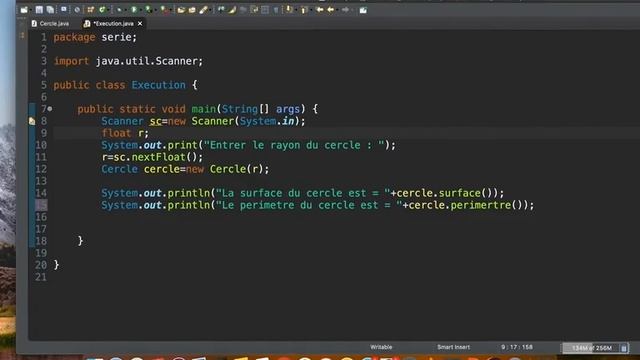The image size is (640, 360).
Task: Click the cursor position 9 : 17 : 158
Action: click(x=517, y=347)
